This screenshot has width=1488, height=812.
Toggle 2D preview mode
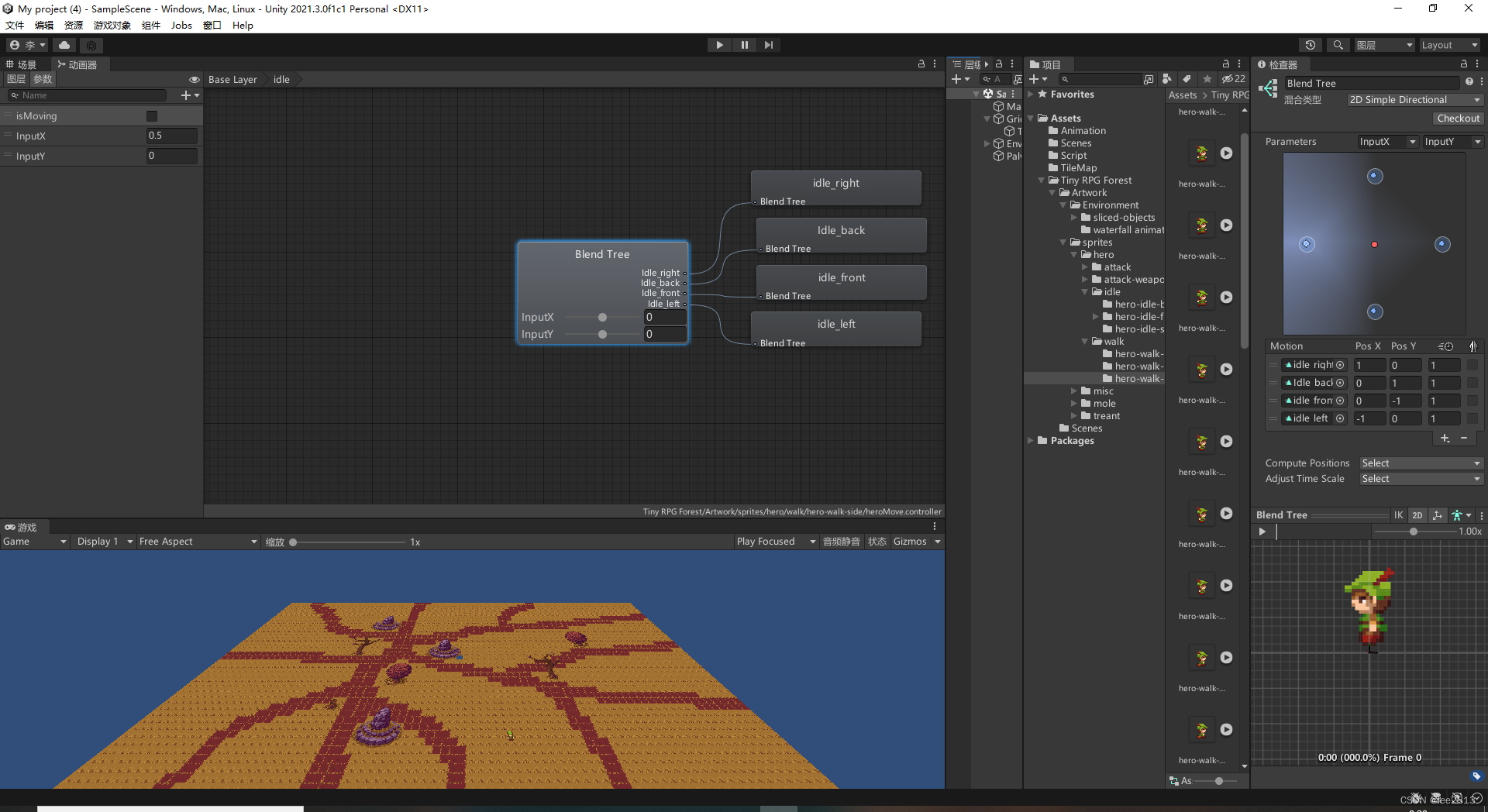[1417, 515]
